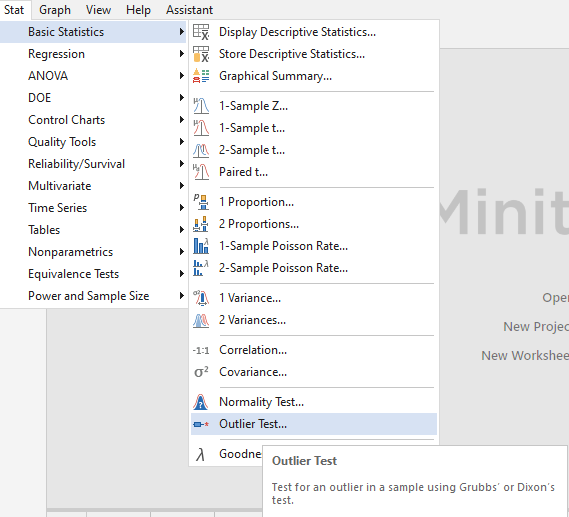Click the 2-Sample t curves icon
The height and width of the screenshot is (517, 569).
tap(201, 150)
